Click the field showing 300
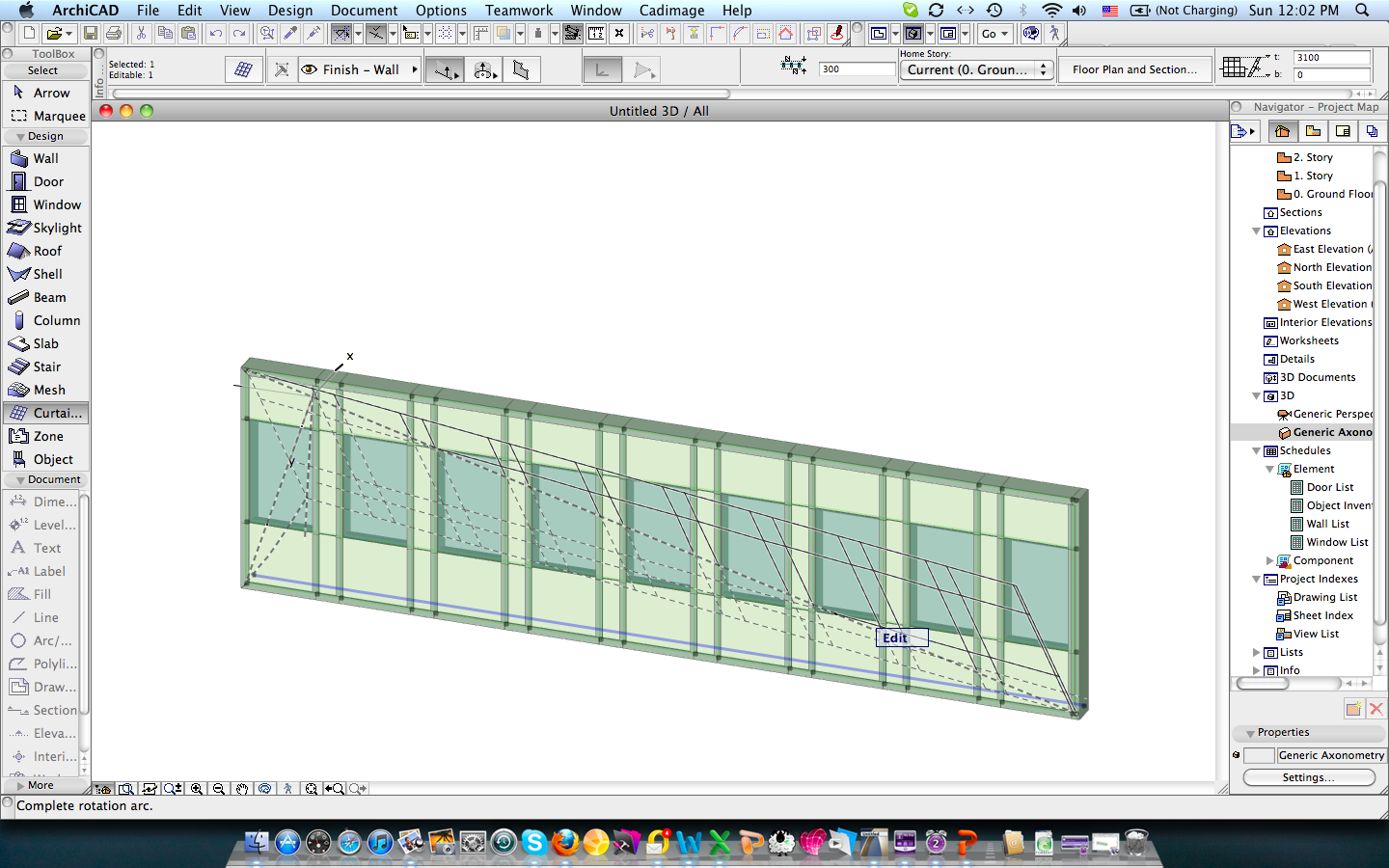The height and width of the screenshot is (868, 1389). 857,69
